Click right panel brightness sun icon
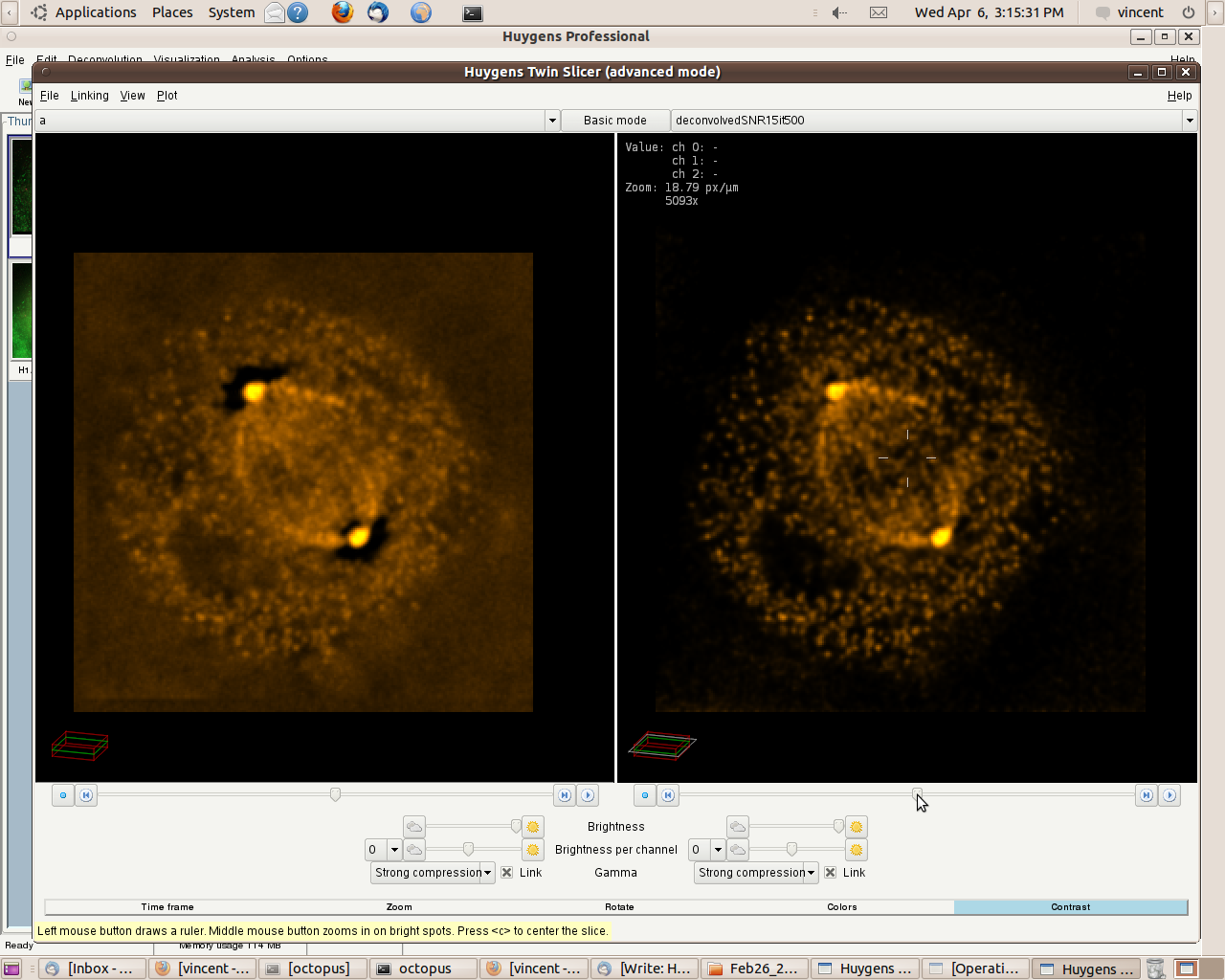1225x980 pixels. pyautogui.click(x=857, y=827)
